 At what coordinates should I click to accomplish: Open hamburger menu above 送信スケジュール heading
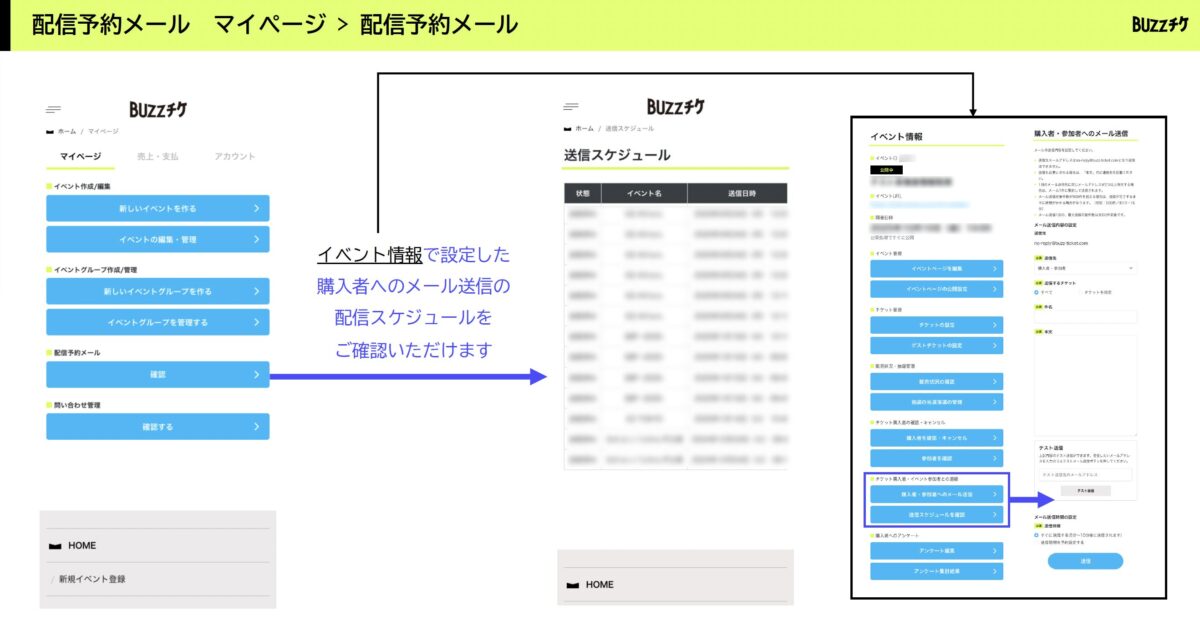(571, 106)
